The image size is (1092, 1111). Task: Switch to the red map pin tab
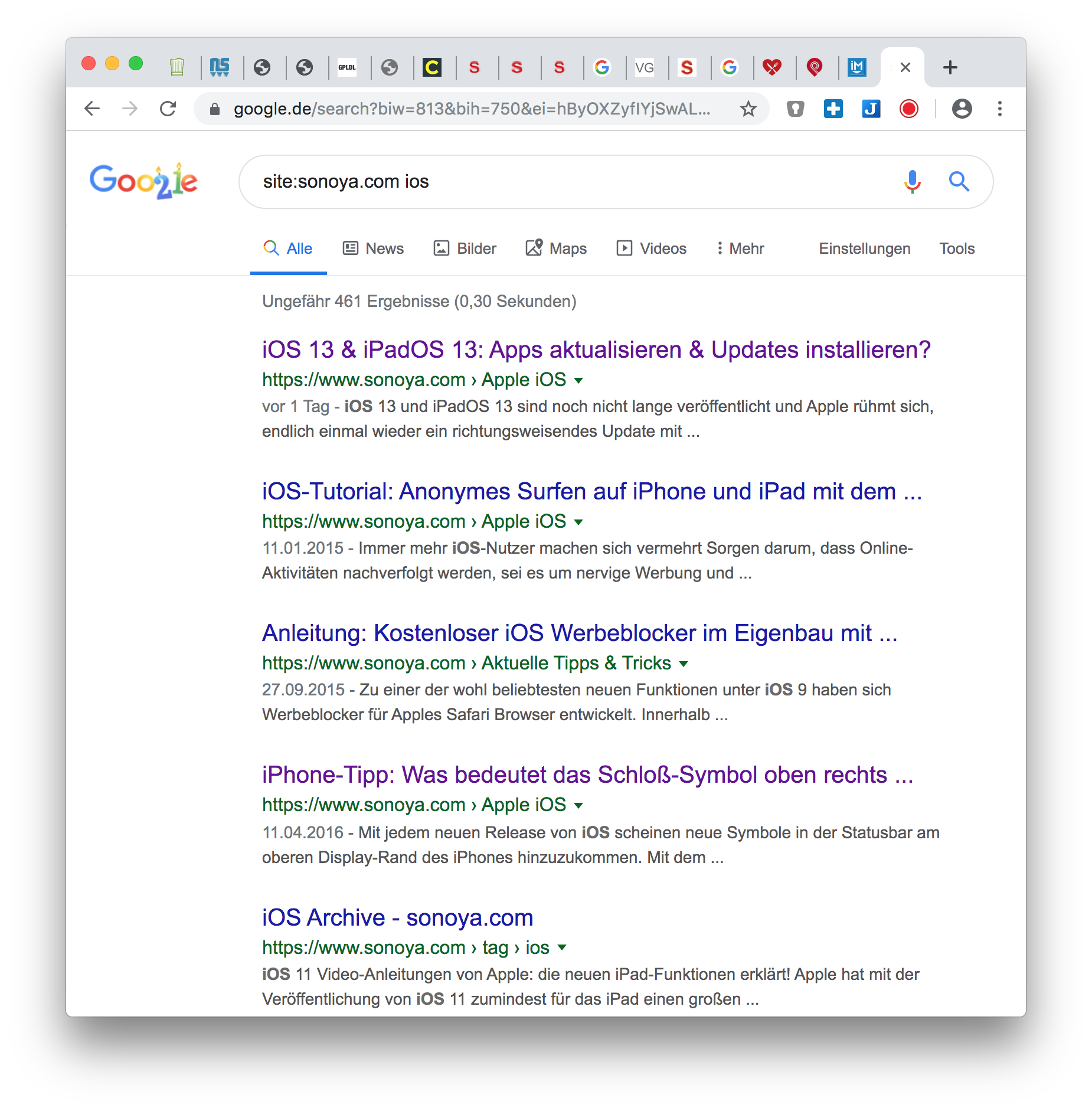coord(815,67)
